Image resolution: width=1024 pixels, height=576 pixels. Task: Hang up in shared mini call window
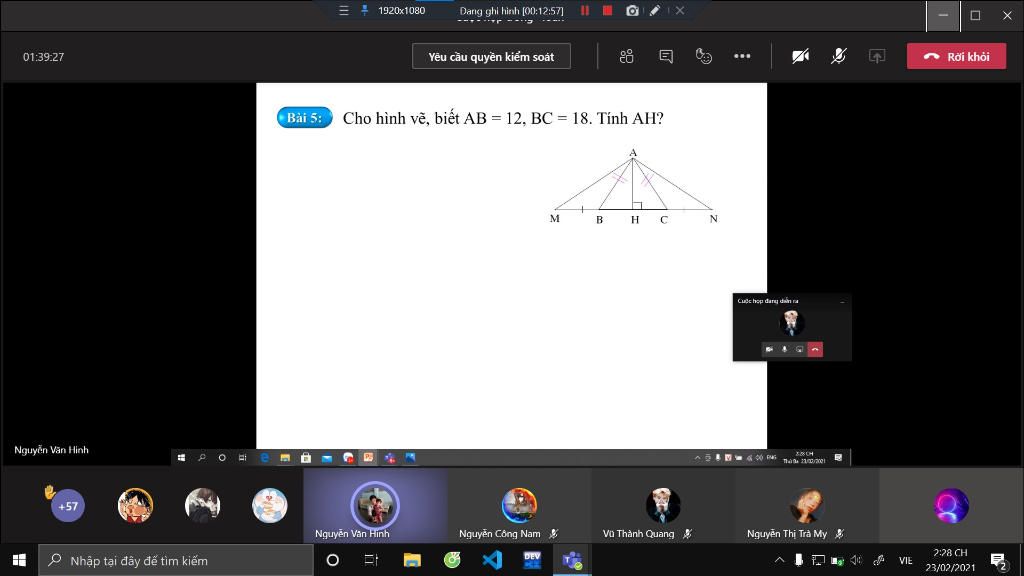coord(815,349)
